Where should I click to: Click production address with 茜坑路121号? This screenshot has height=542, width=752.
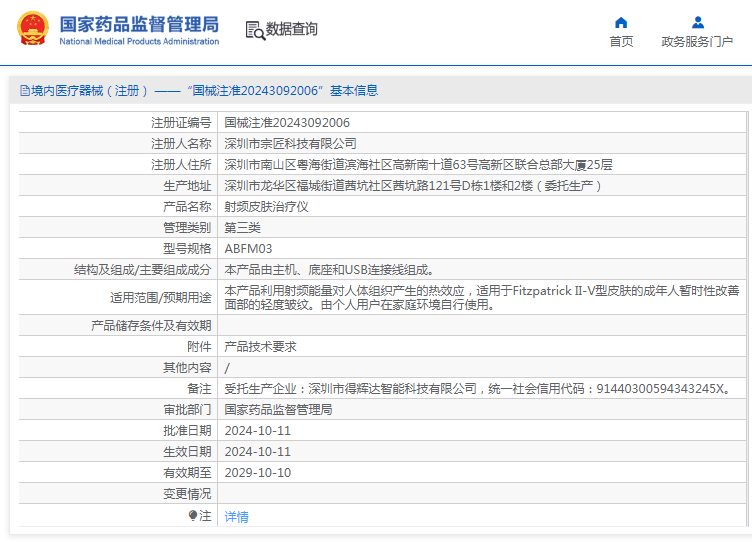[x=412, y=186]
